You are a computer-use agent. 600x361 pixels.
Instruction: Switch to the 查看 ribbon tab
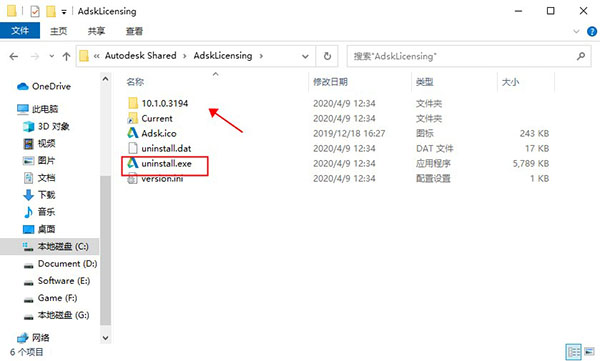(134, 31)
